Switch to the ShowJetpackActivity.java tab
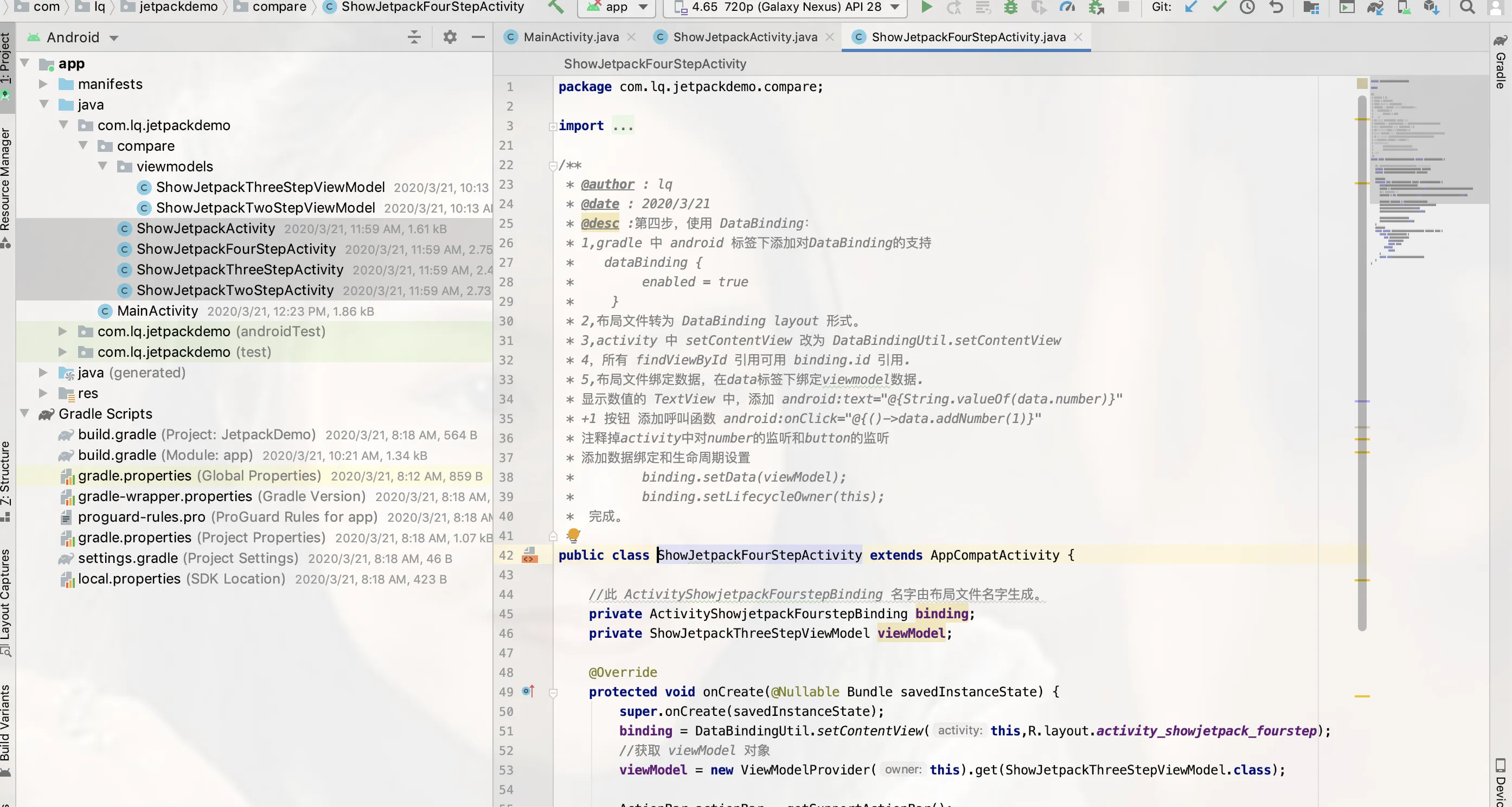The height and width of the screenshot is (807, 1512). pyautogui.click(x=744, y=37)
